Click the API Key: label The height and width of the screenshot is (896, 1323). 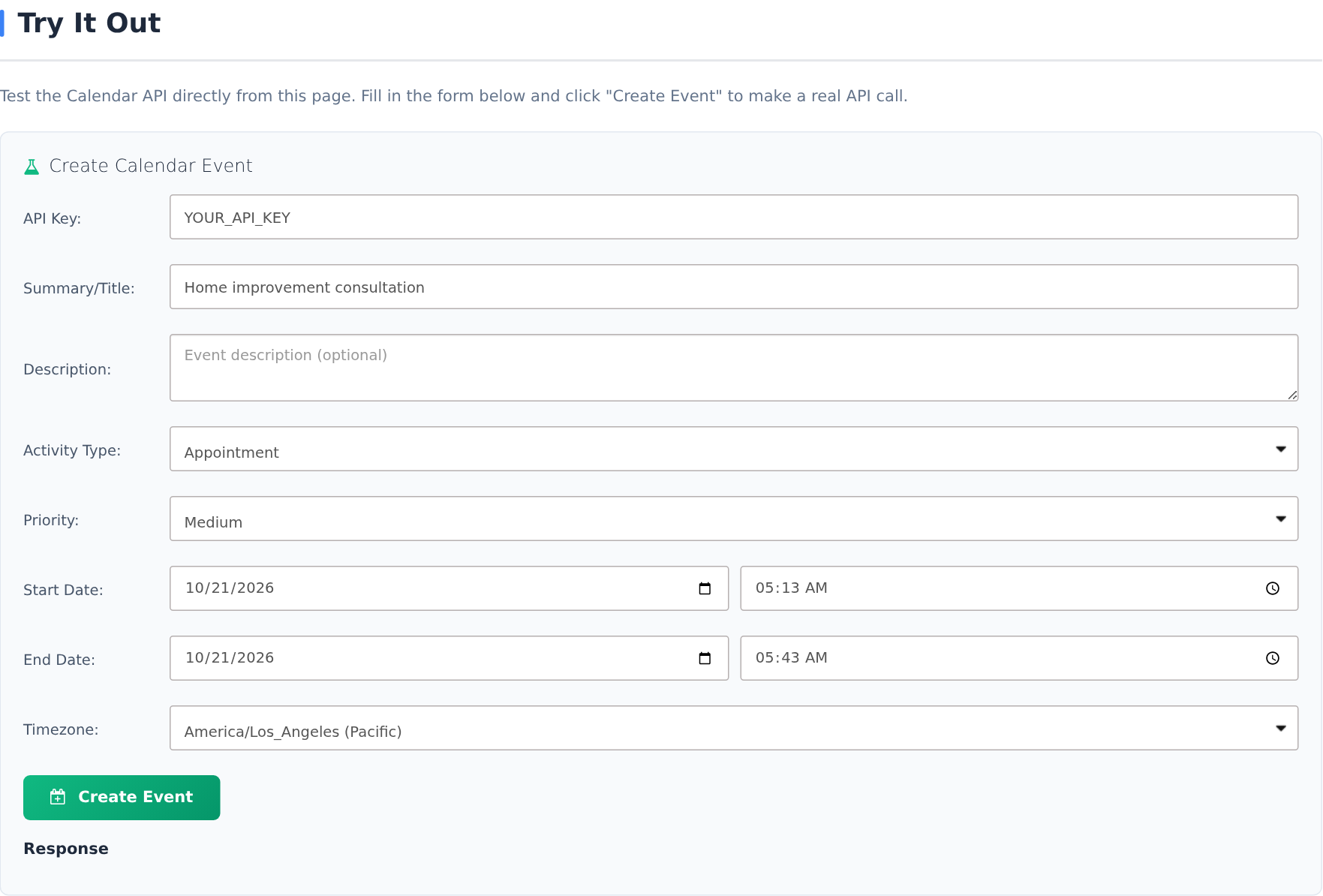point(52,218)
